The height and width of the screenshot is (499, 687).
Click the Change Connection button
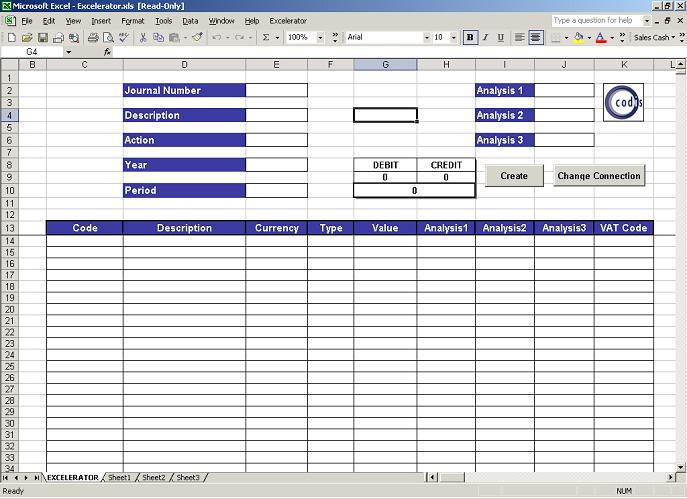[599, 176]
